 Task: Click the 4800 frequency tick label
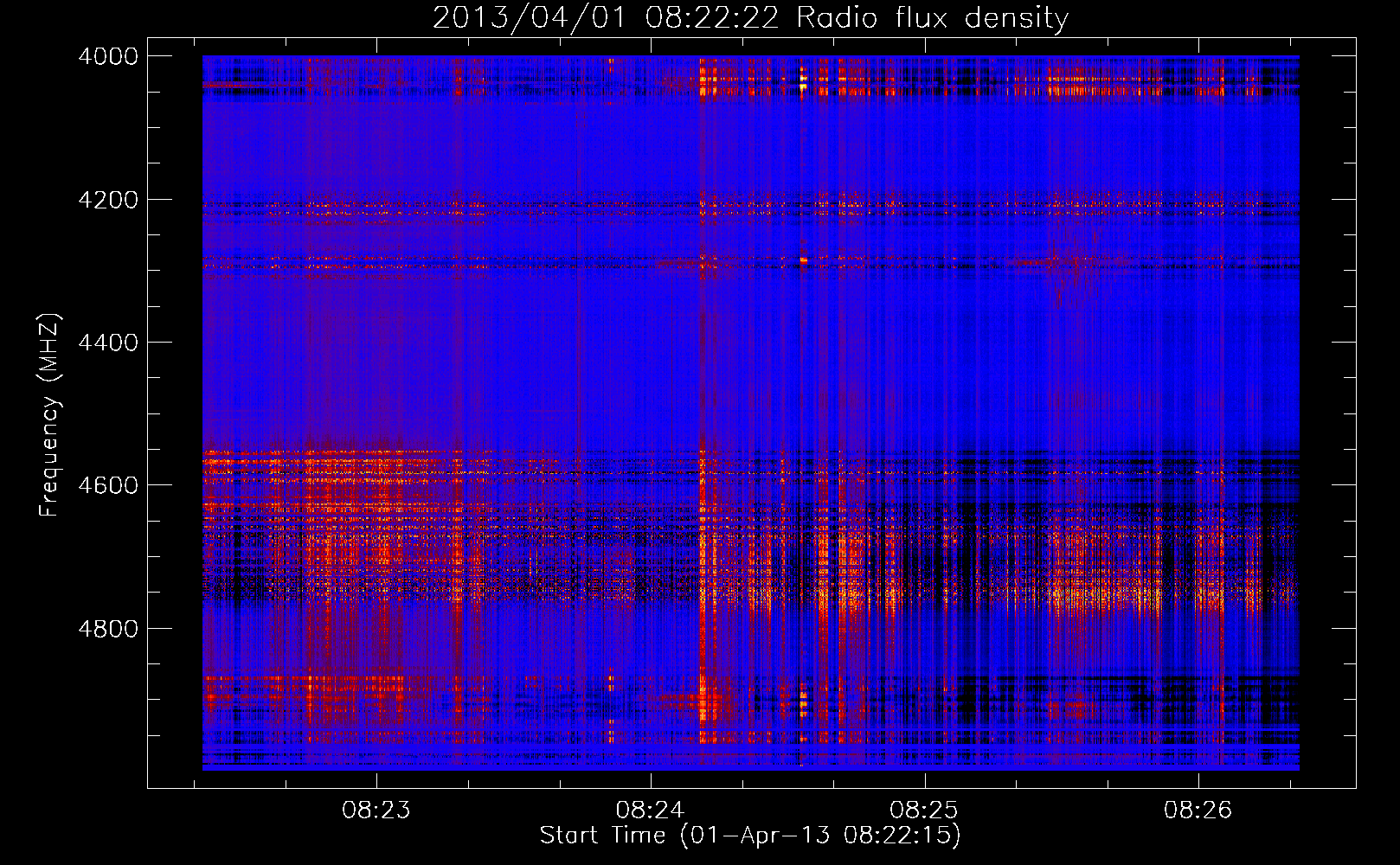108,628
